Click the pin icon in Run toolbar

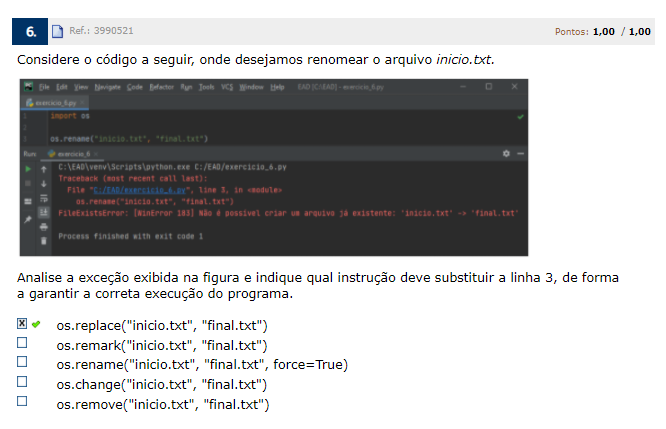[28, 218]
